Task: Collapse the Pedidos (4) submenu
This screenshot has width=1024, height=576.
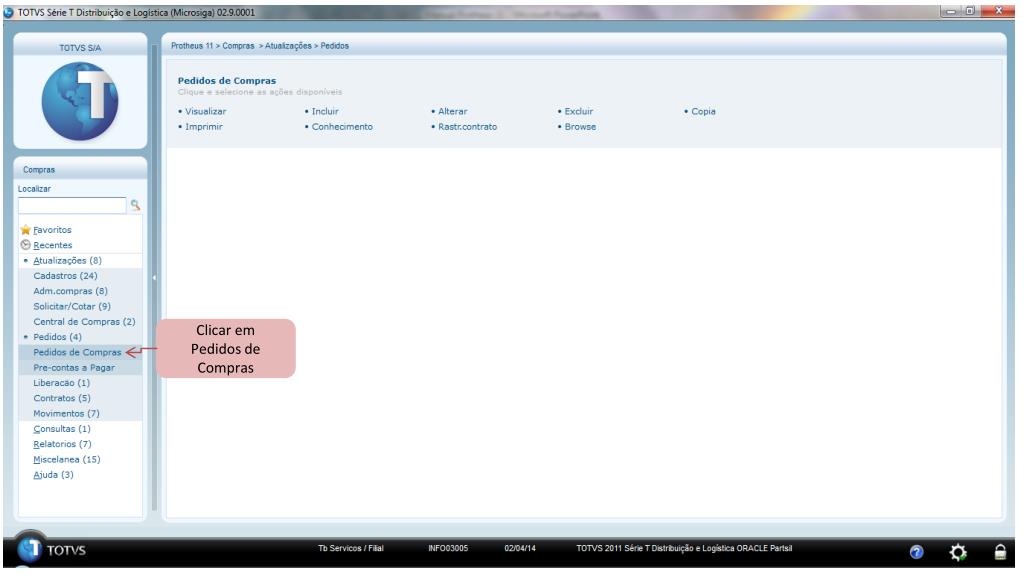Action: point(57,337)
